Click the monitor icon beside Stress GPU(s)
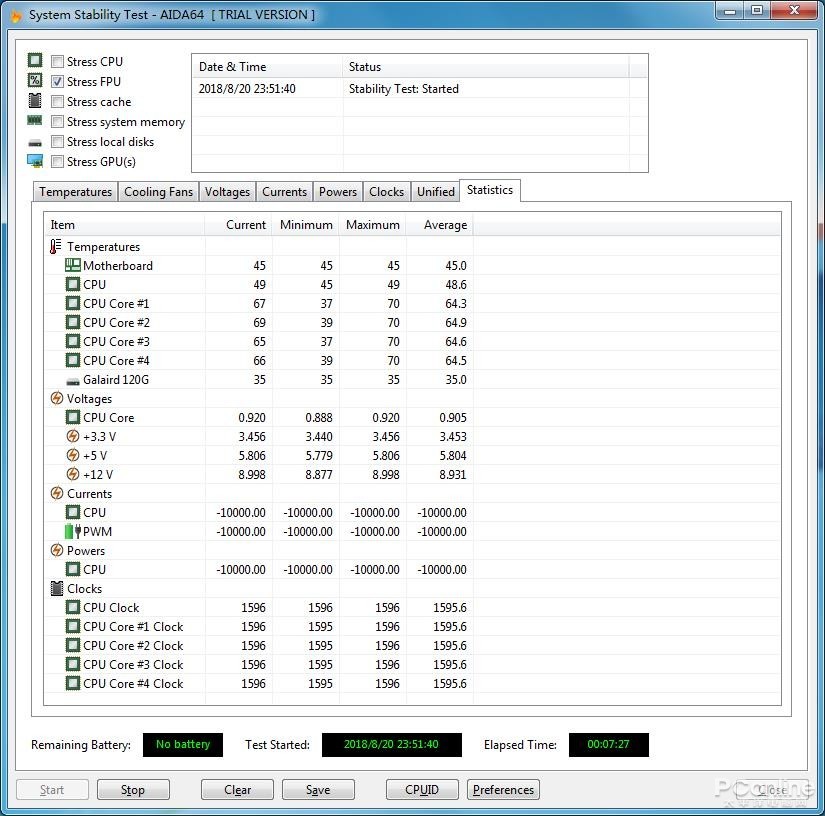The height and width of the screenshot is (816, 825). click(35, 161)
